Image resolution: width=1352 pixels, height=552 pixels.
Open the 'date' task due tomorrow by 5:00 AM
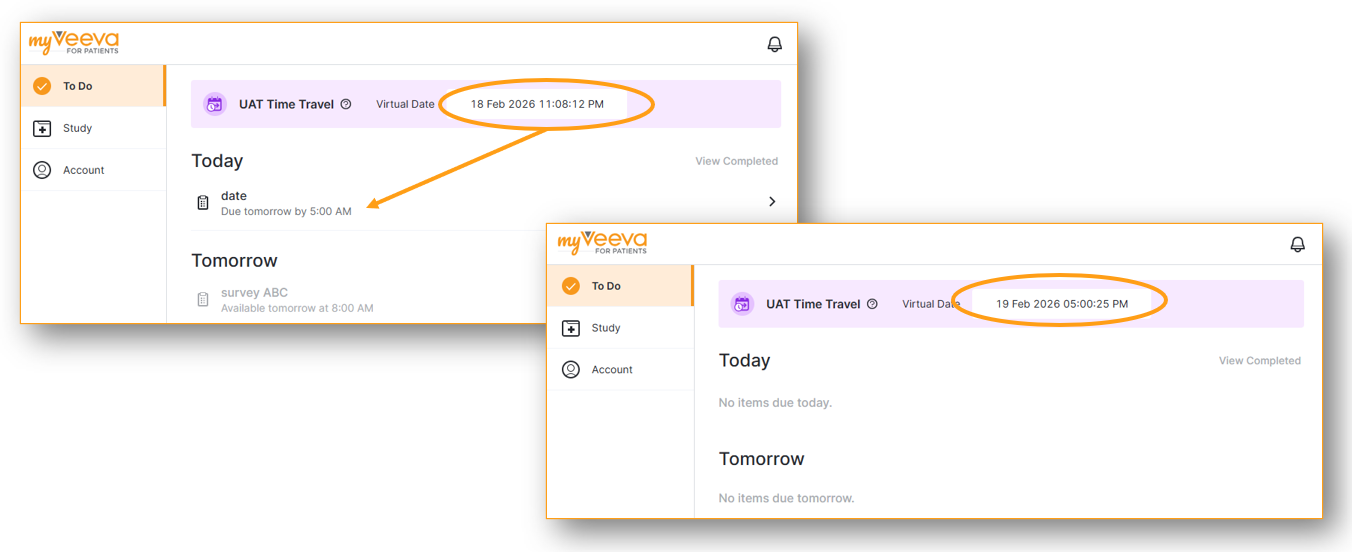point(285,203)
